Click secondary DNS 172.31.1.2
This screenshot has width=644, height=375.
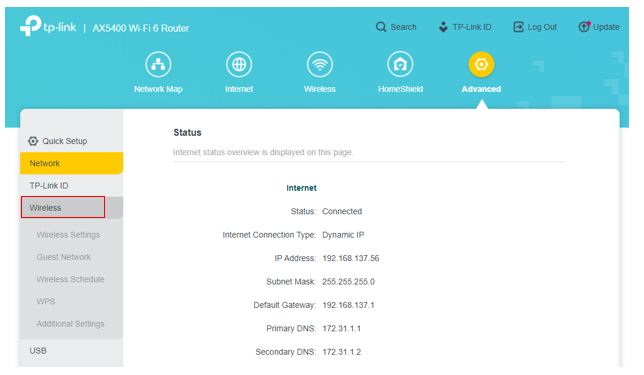click(341, 352)
